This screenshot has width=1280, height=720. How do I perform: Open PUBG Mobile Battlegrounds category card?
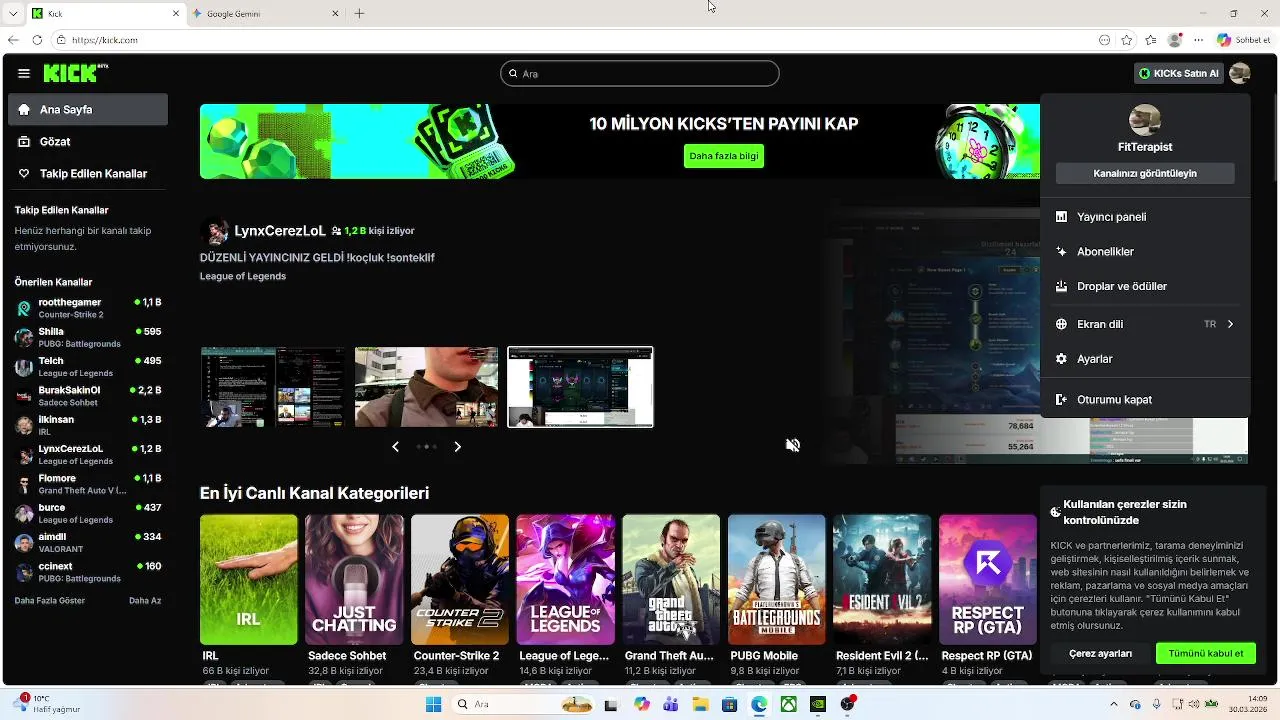click(777, 580)
